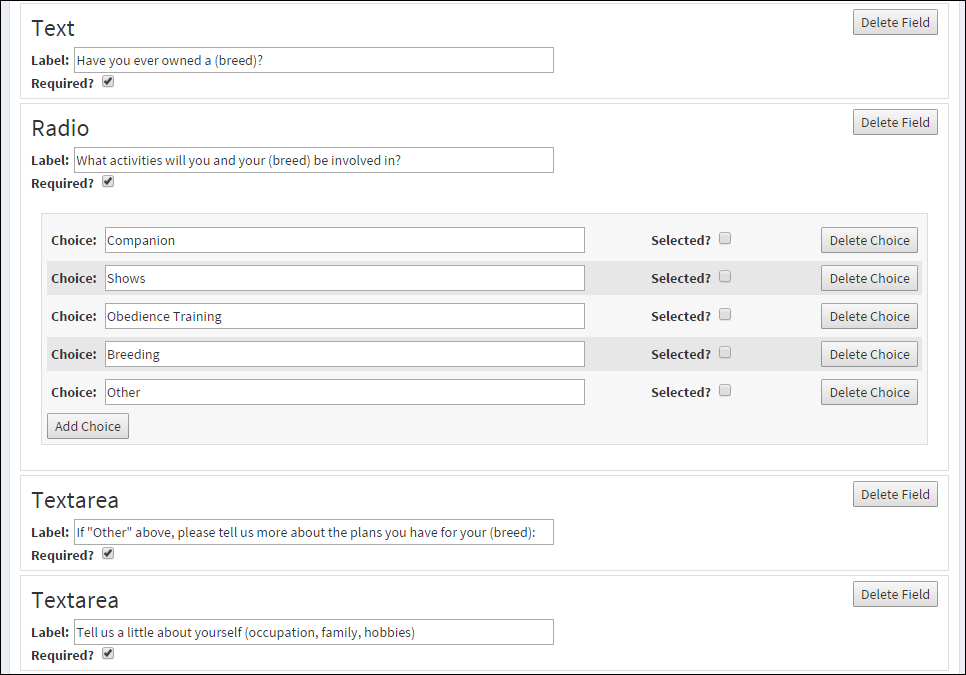
Task: Delete the Companion choice
Action: click(x=869, y=240)
